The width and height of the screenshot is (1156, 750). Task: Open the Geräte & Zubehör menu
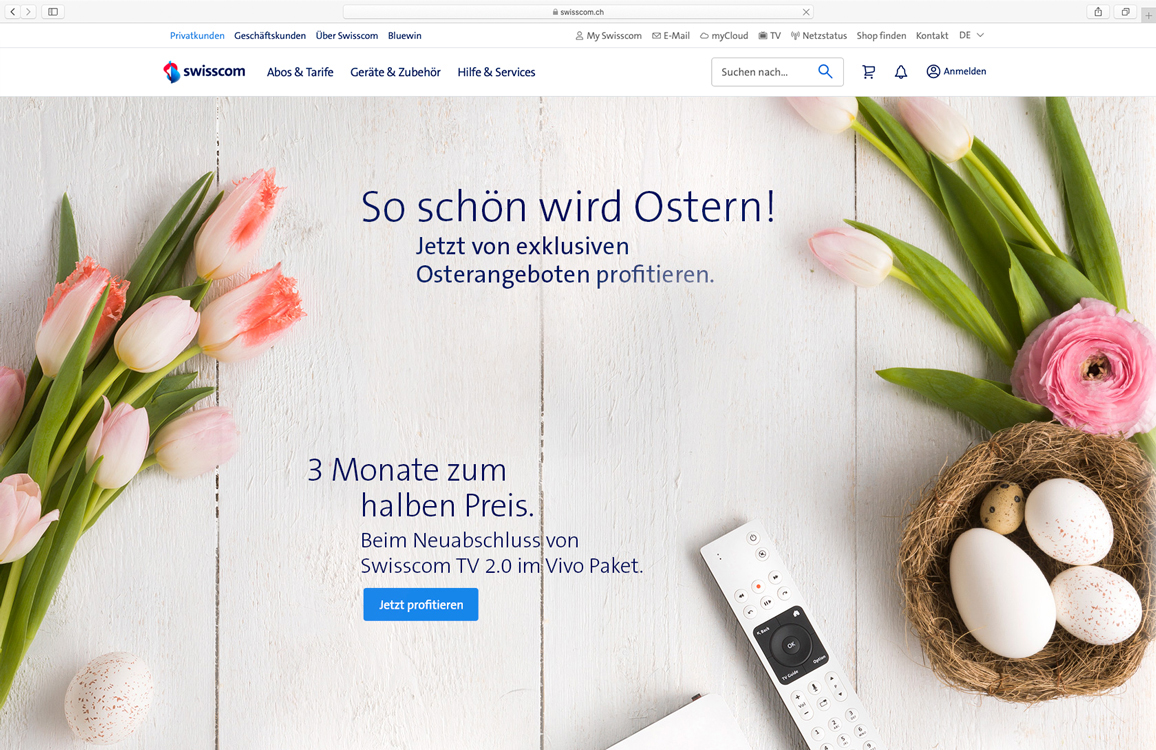pos(395,72)
